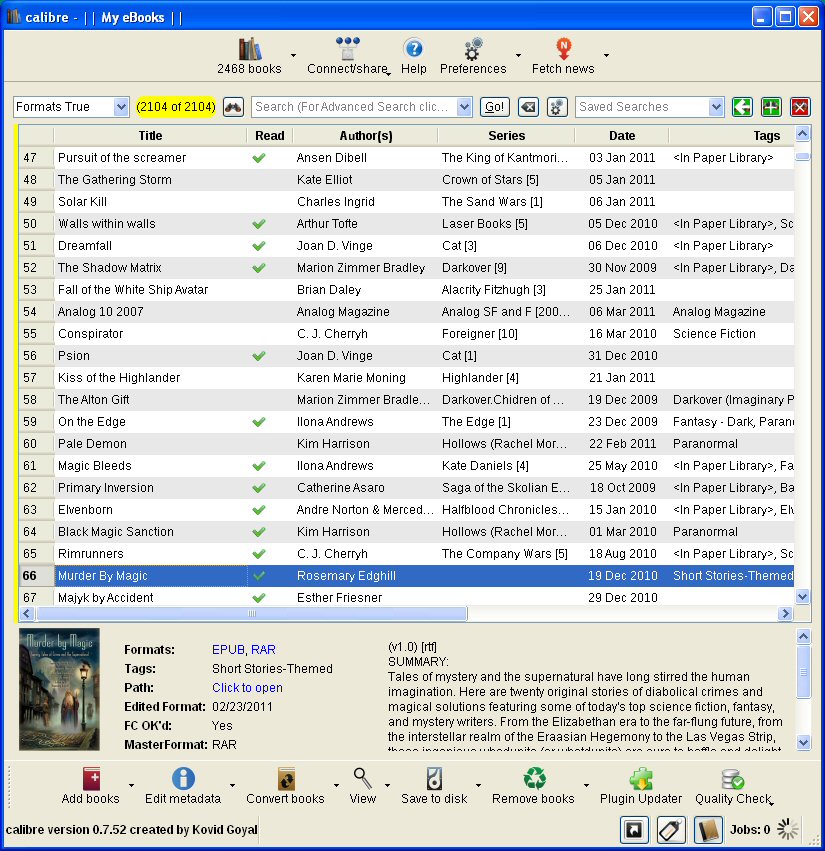Click the Murder By Magic cover thumbnail
The height and width of the screenshot is (851, 825).
[x=59, y=689]
